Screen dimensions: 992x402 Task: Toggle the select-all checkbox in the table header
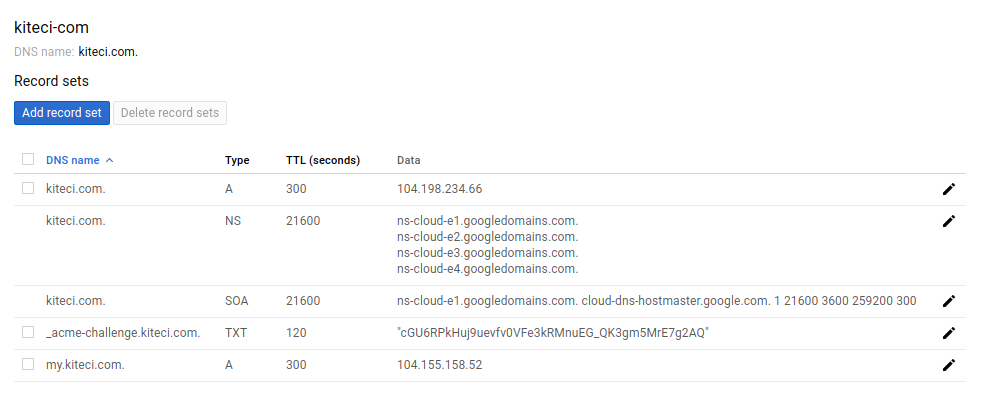coord(28,159)
